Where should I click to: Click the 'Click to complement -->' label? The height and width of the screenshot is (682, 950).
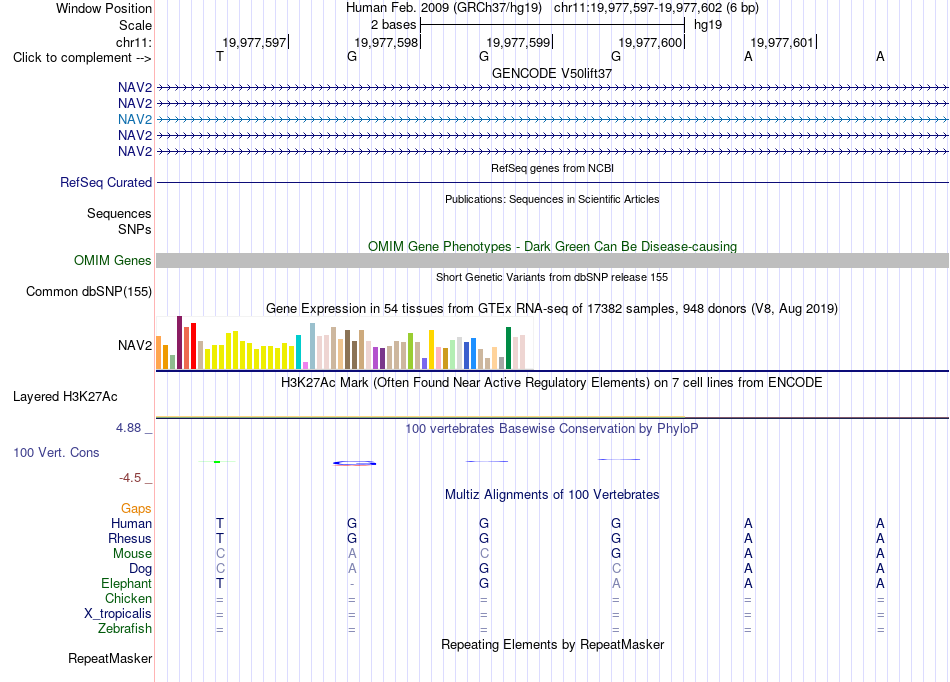click(82, 58)
